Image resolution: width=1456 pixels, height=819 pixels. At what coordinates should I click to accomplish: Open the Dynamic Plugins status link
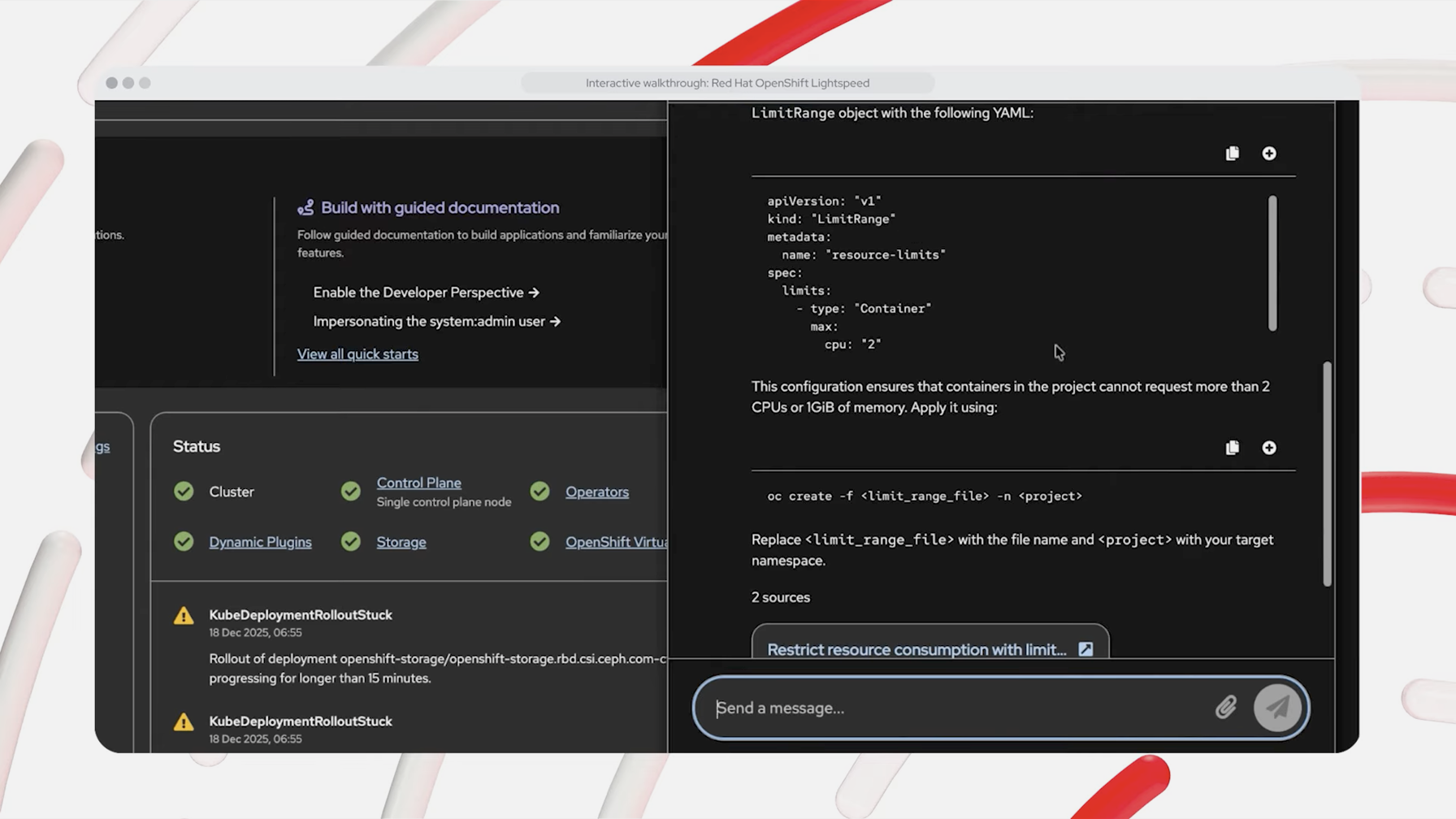(260, 542)
